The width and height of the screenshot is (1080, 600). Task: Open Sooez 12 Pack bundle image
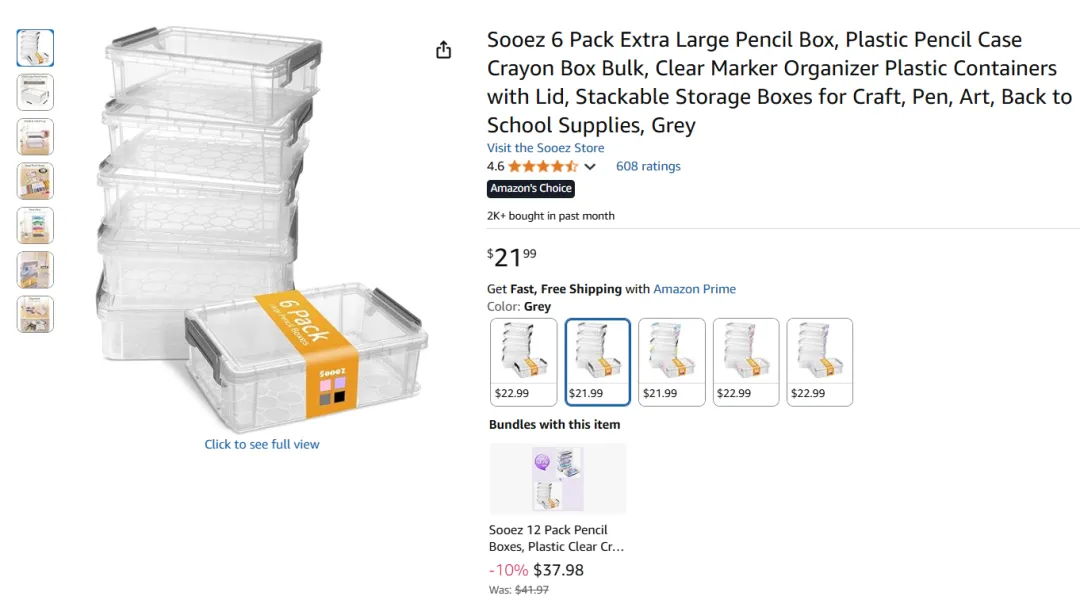point(558,479)
